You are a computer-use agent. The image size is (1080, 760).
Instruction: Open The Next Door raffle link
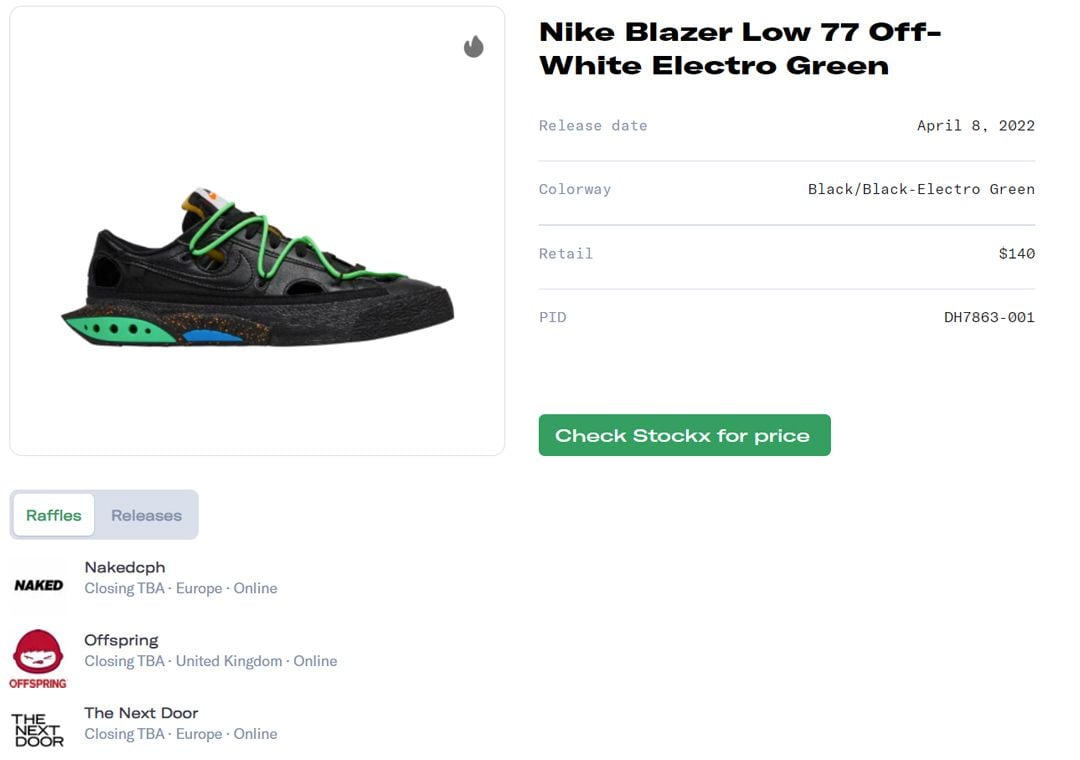point(141,713)
